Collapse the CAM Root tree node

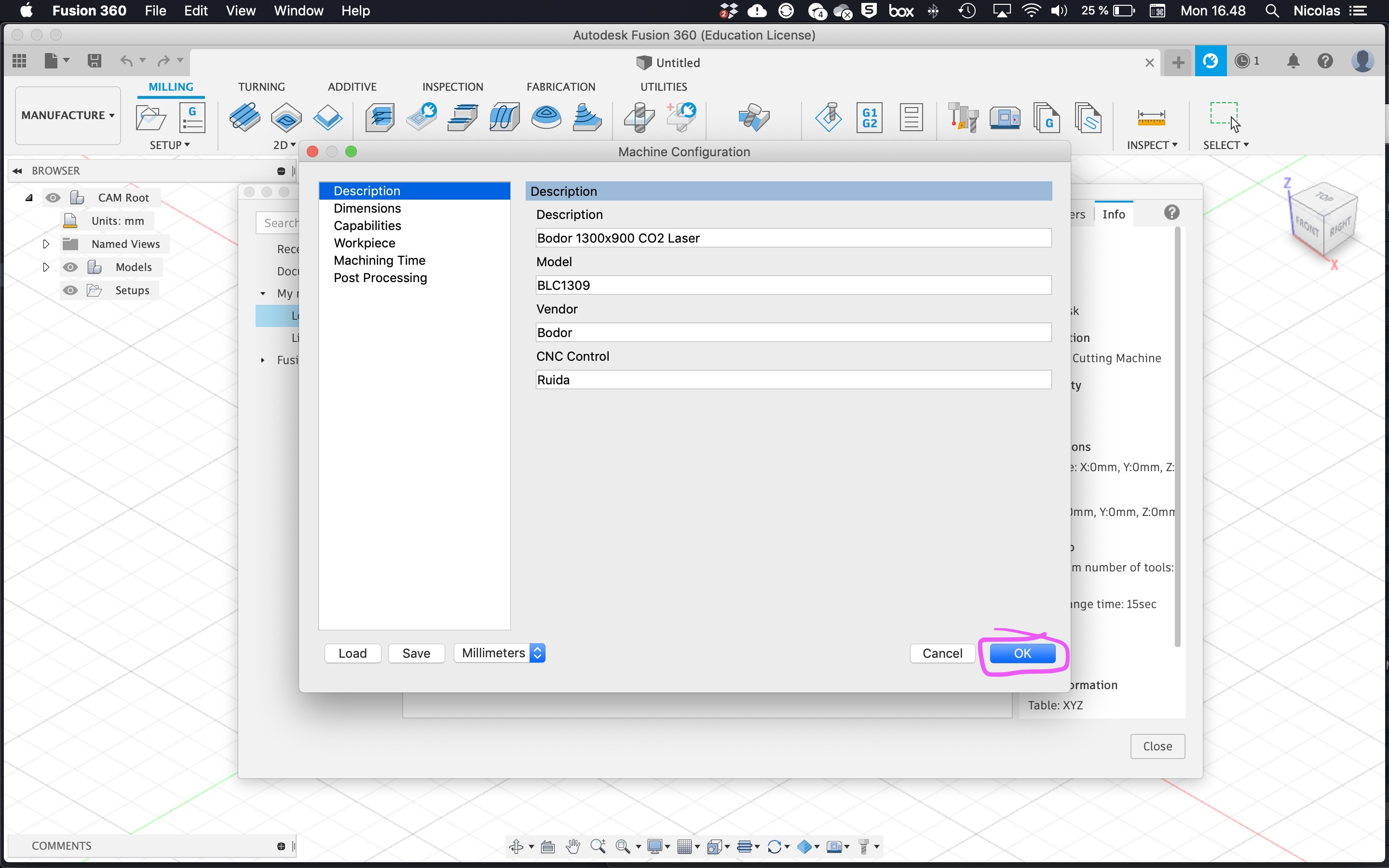coord(29,198)
